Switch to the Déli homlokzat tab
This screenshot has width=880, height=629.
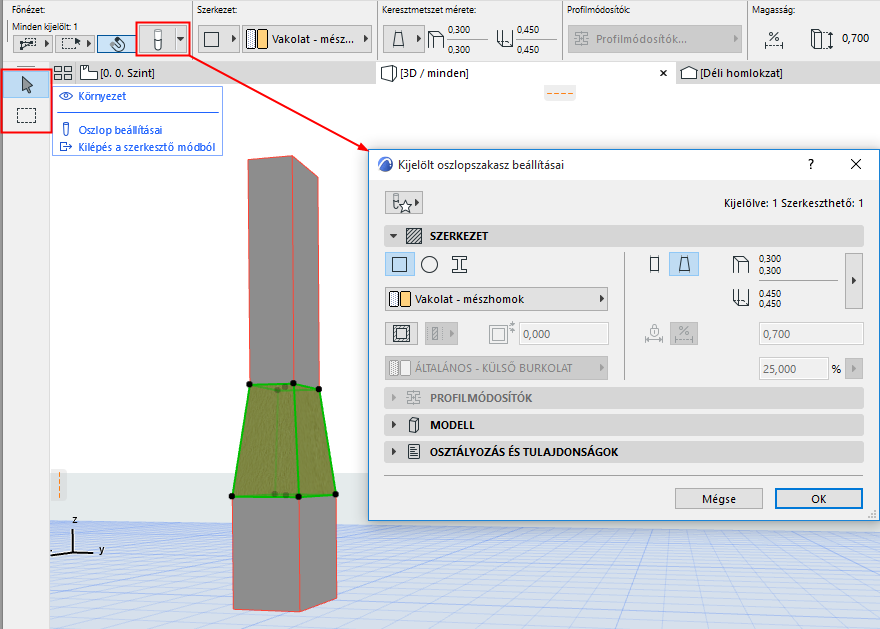tap(740, 73)
